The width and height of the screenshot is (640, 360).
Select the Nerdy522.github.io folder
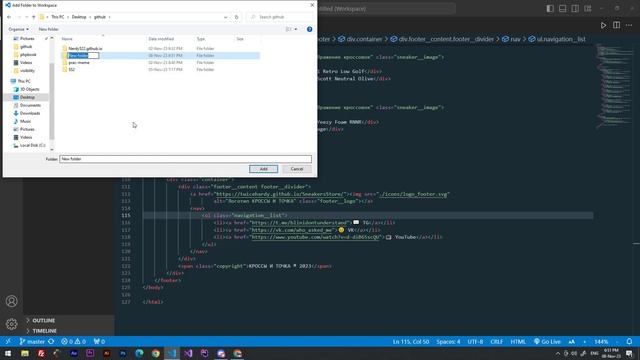point(85,49)
